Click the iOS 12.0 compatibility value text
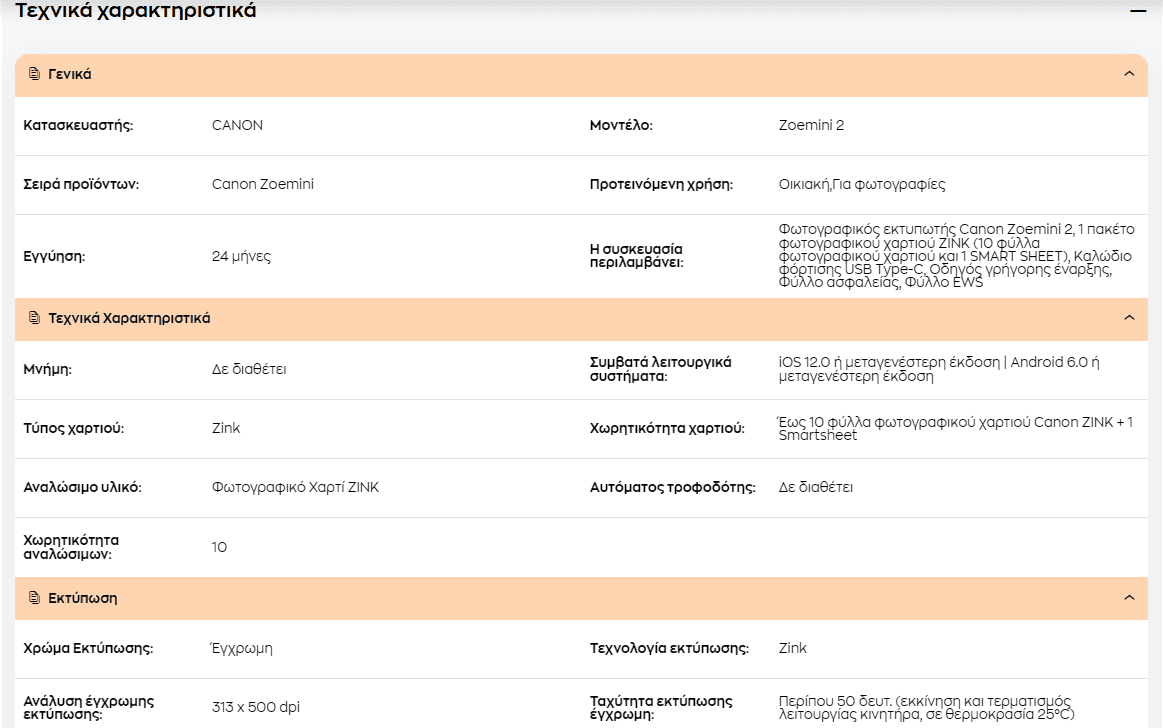1163x728 pixels. 939,369
